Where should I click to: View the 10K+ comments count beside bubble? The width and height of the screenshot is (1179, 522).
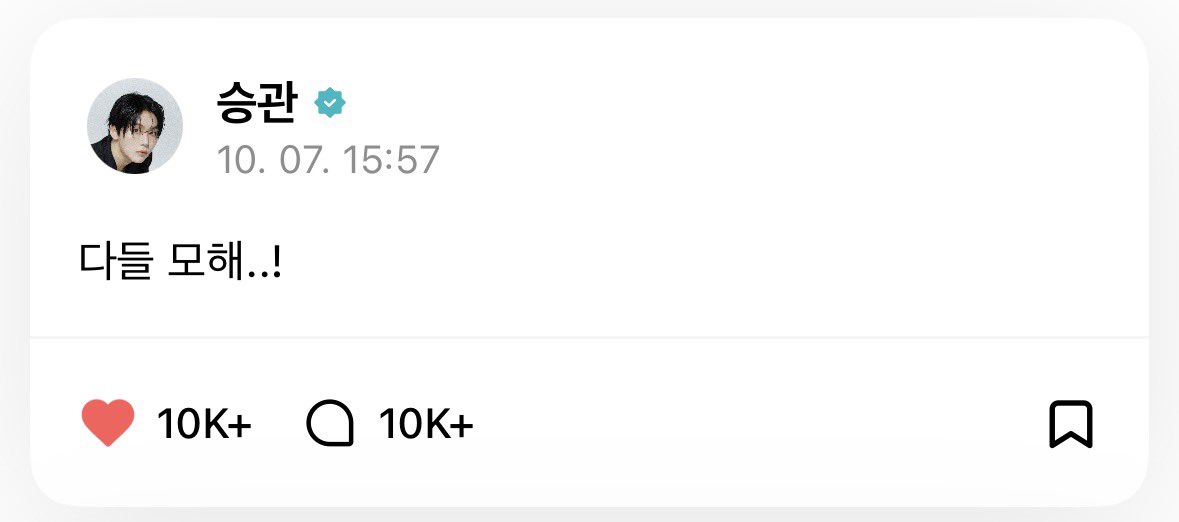pyautogui.click(x=426, y=424)
